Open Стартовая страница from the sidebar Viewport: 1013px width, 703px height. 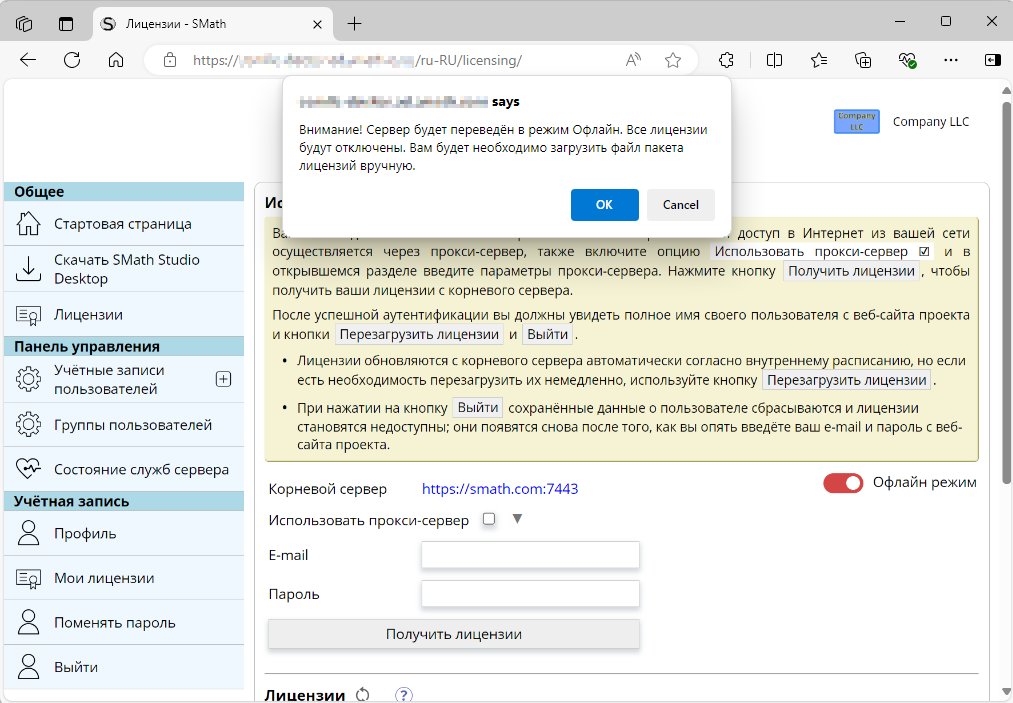[x=123, y=224]
